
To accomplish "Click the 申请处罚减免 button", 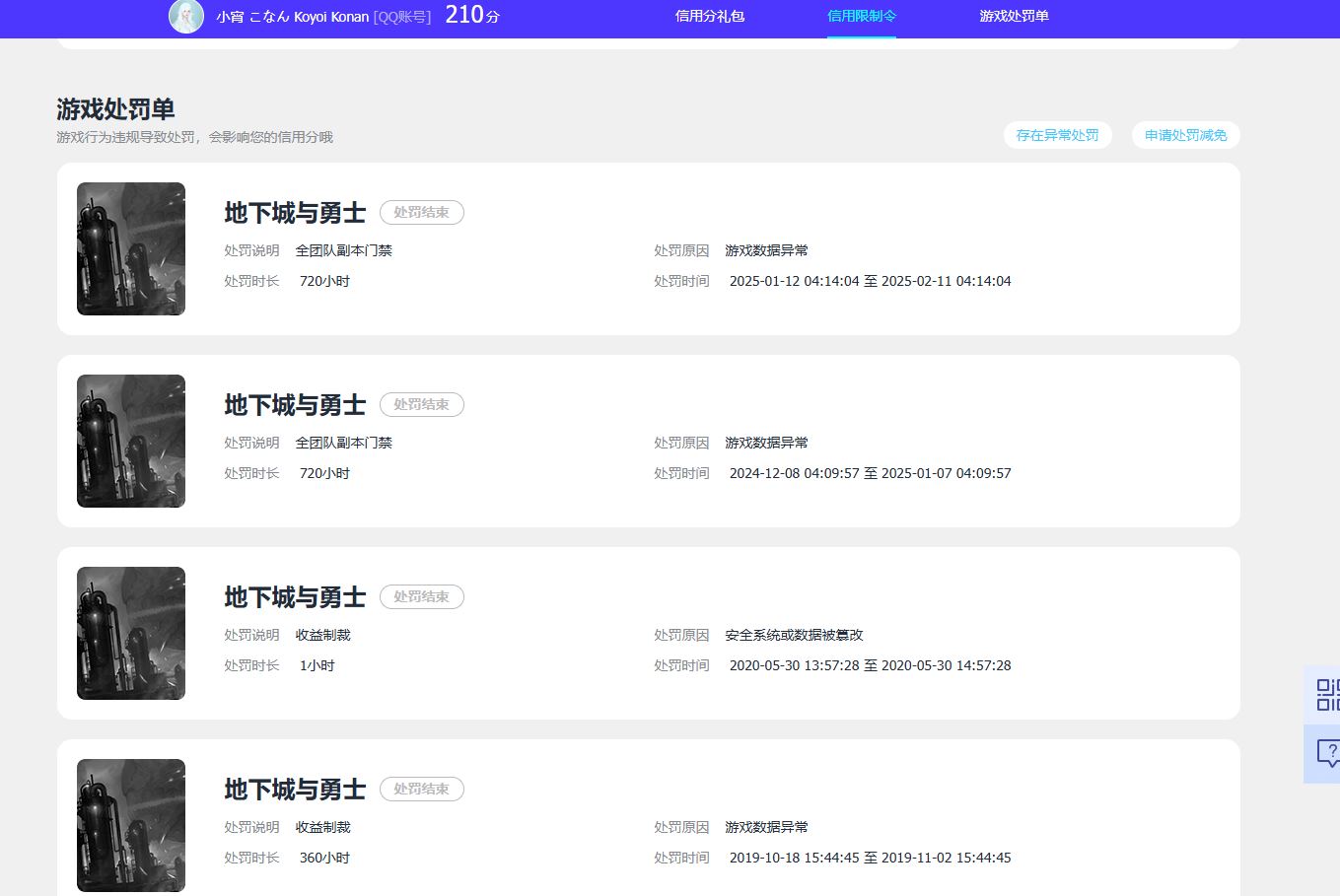I will pos(1185,135).
